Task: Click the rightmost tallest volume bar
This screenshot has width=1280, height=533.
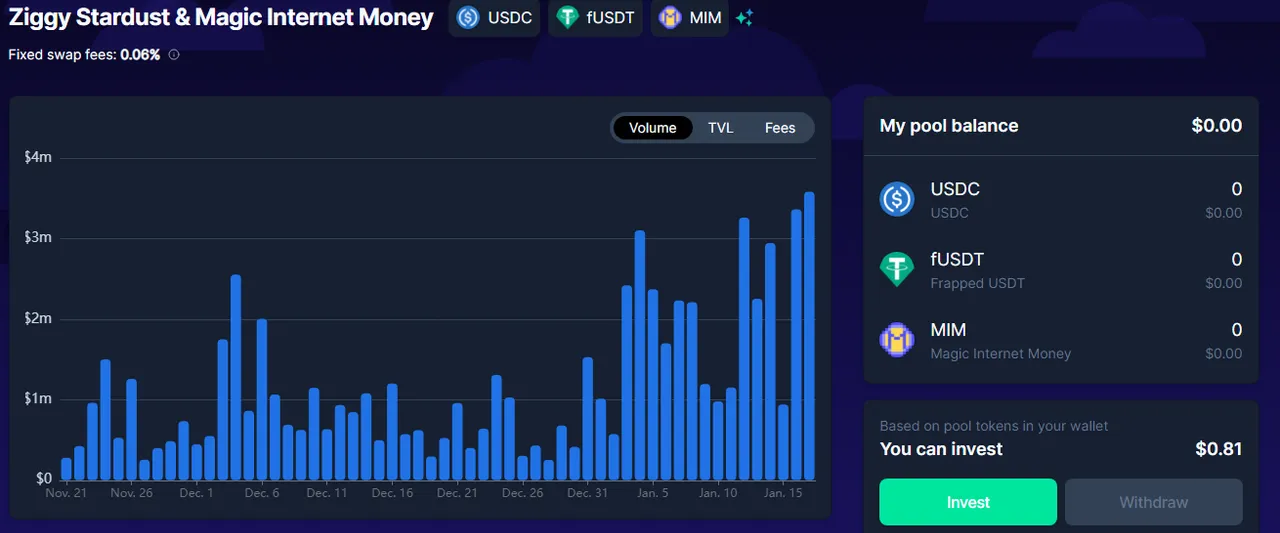Action: click(810, 336)
